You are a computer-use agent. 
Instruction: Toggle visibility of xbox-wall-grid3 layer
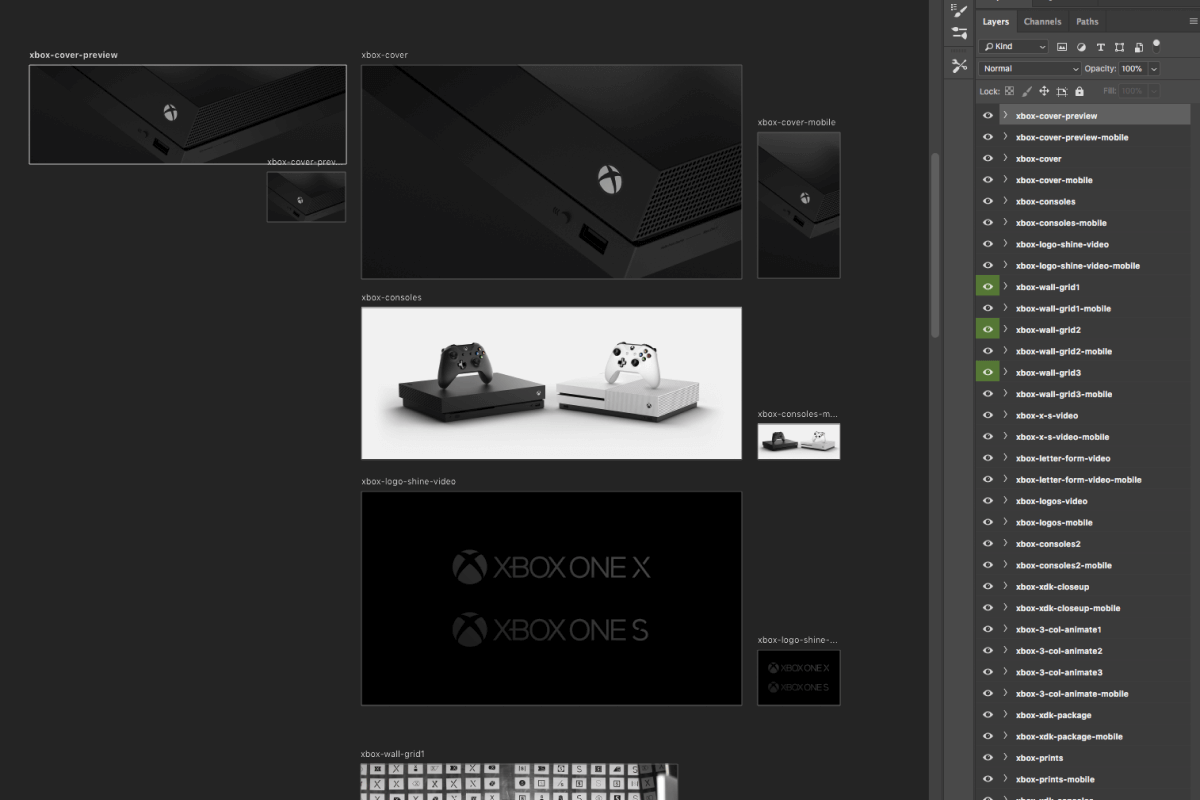coord(988,372)
